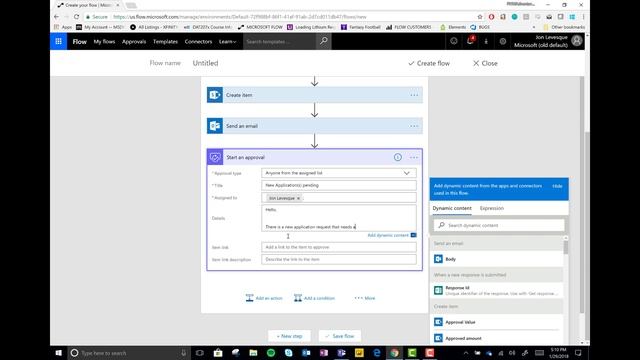This screenshot has width=640, height=360.
Task: Click the SharePoint icon on Create item
Action: click(215, 95)
